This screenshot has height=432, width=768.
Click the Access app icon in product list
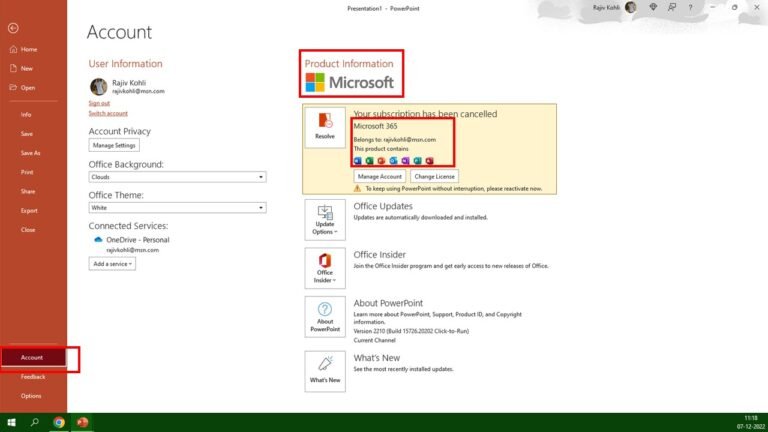[430, 161]
